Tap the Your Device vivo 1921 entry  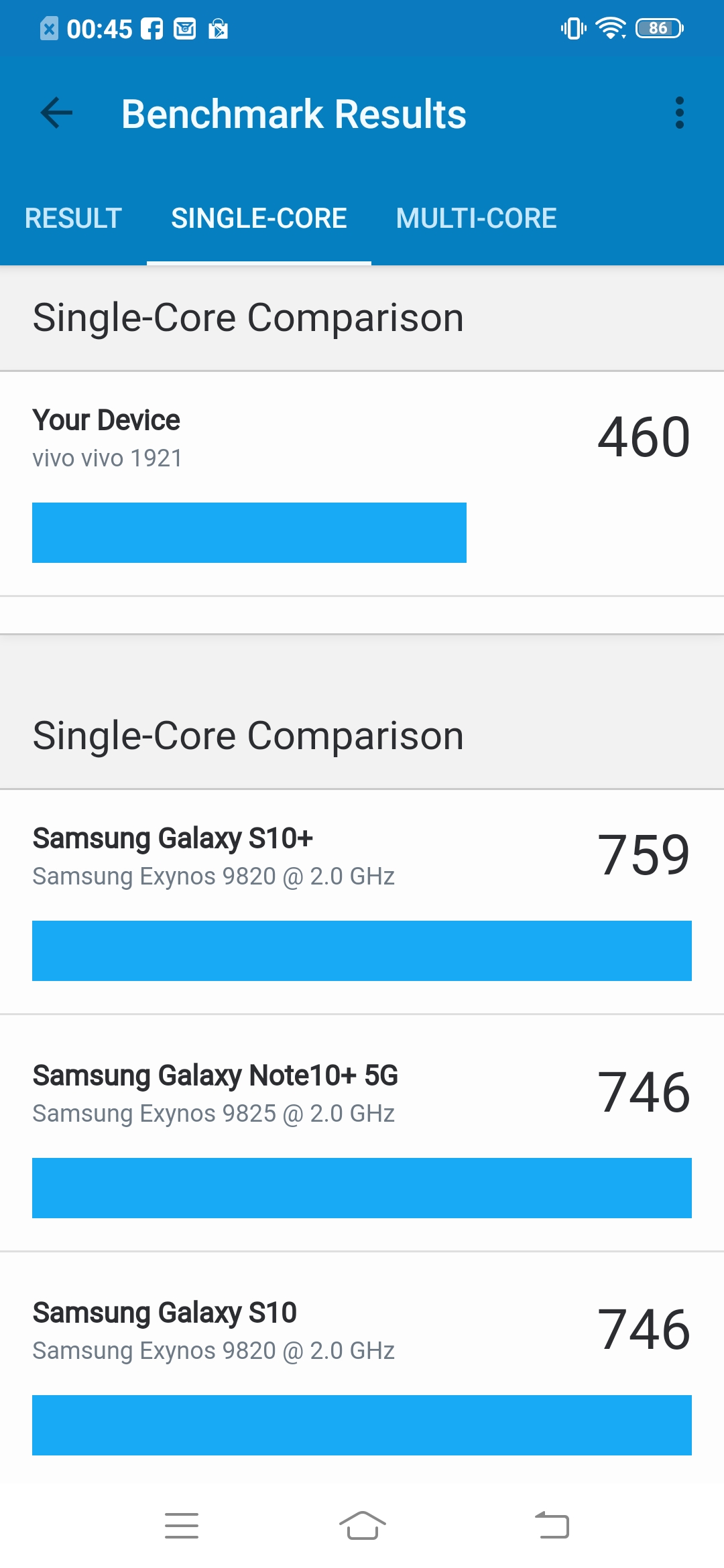[362, 484]
